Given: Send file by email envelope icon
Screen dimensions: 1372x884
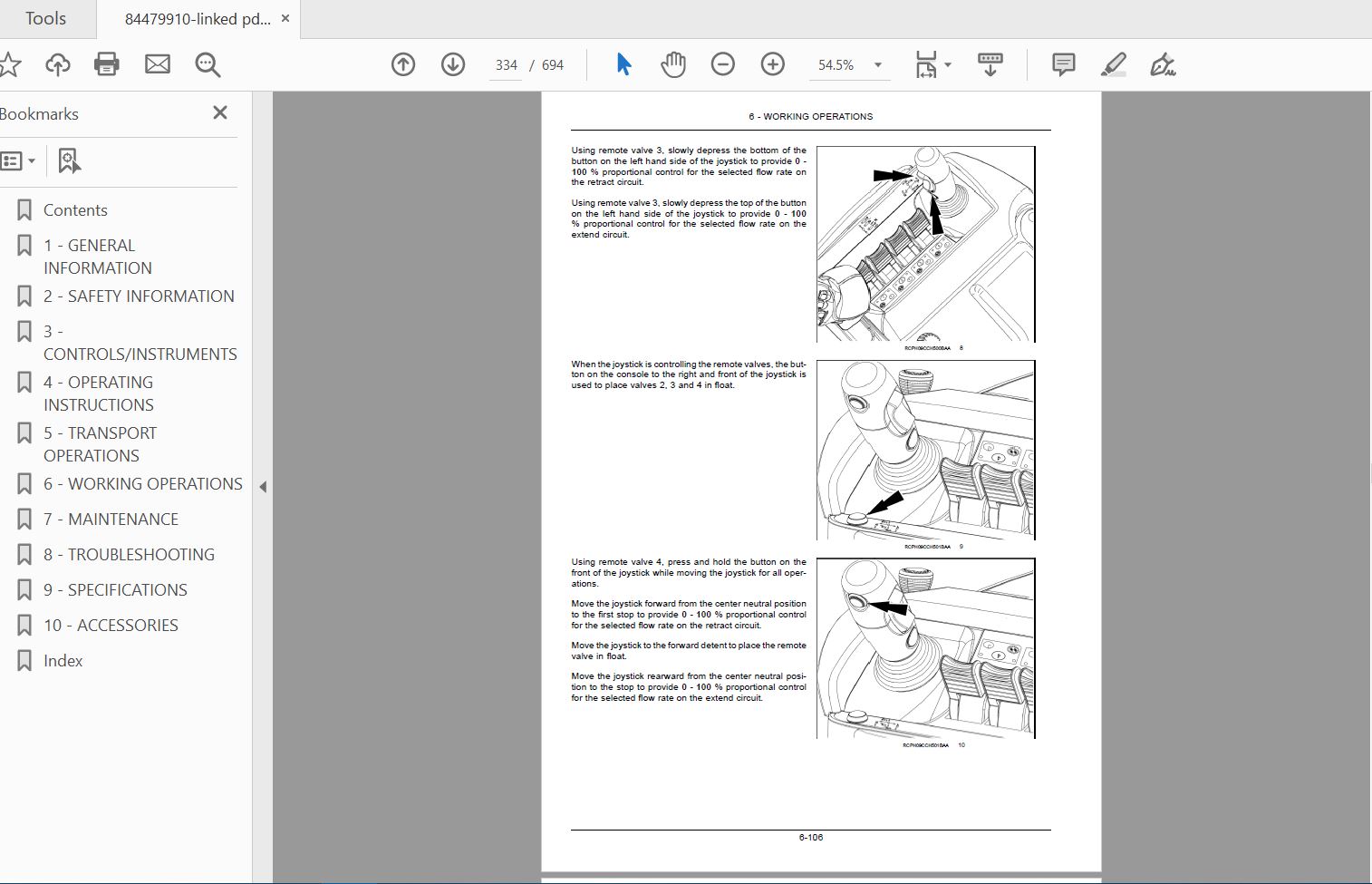Looking at the screenshot, I should coord(158,64).
